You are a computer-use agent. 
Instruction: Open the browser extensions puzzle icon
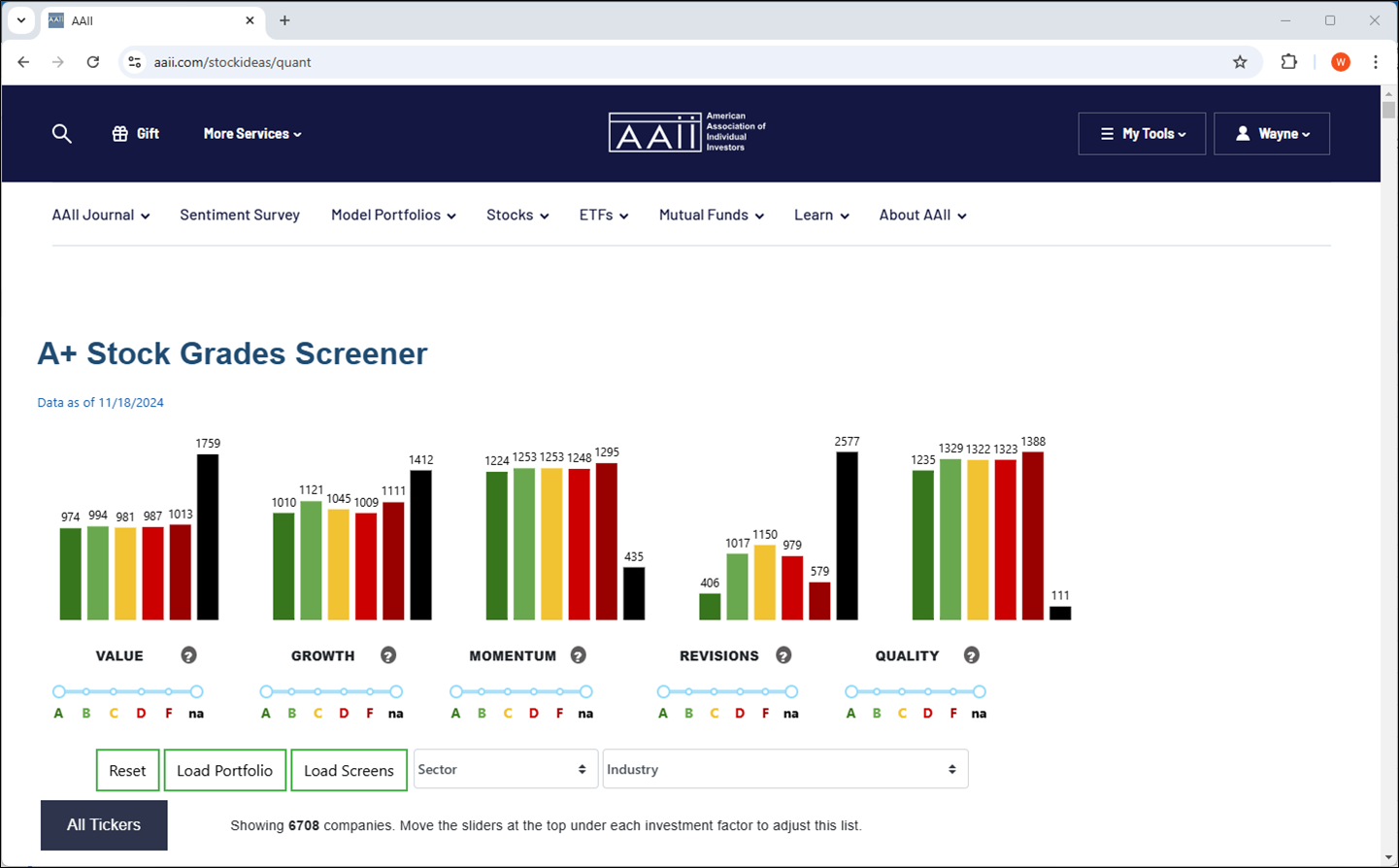click(1289, 62)
